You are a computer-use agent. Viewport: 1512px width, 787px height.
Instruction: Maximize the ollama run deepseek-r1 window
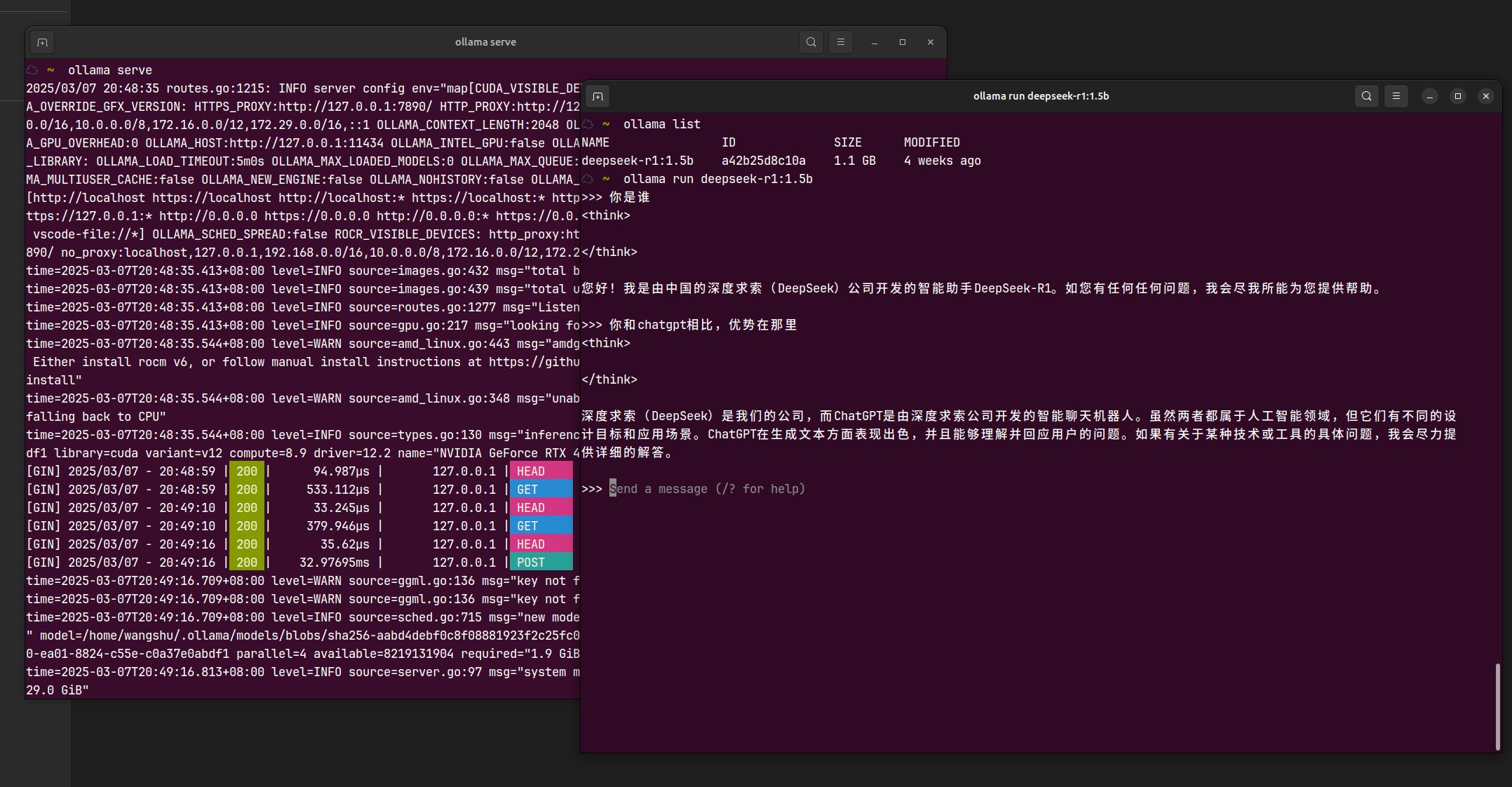click(1457, 96)
